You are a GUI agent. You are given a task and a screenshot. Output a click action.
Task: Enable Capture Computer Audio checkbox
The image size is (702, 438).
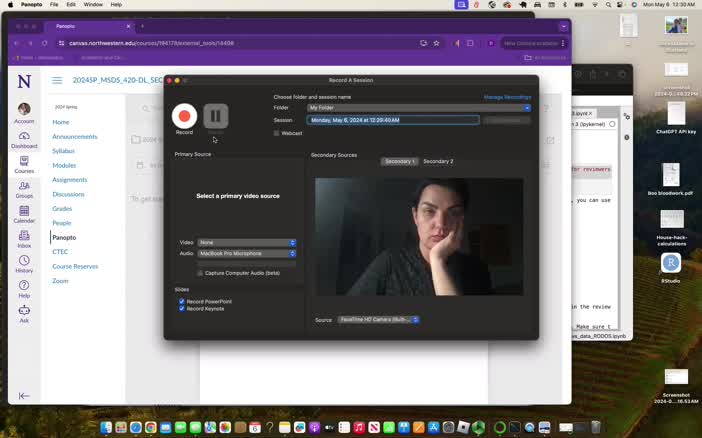pos(200,272)
